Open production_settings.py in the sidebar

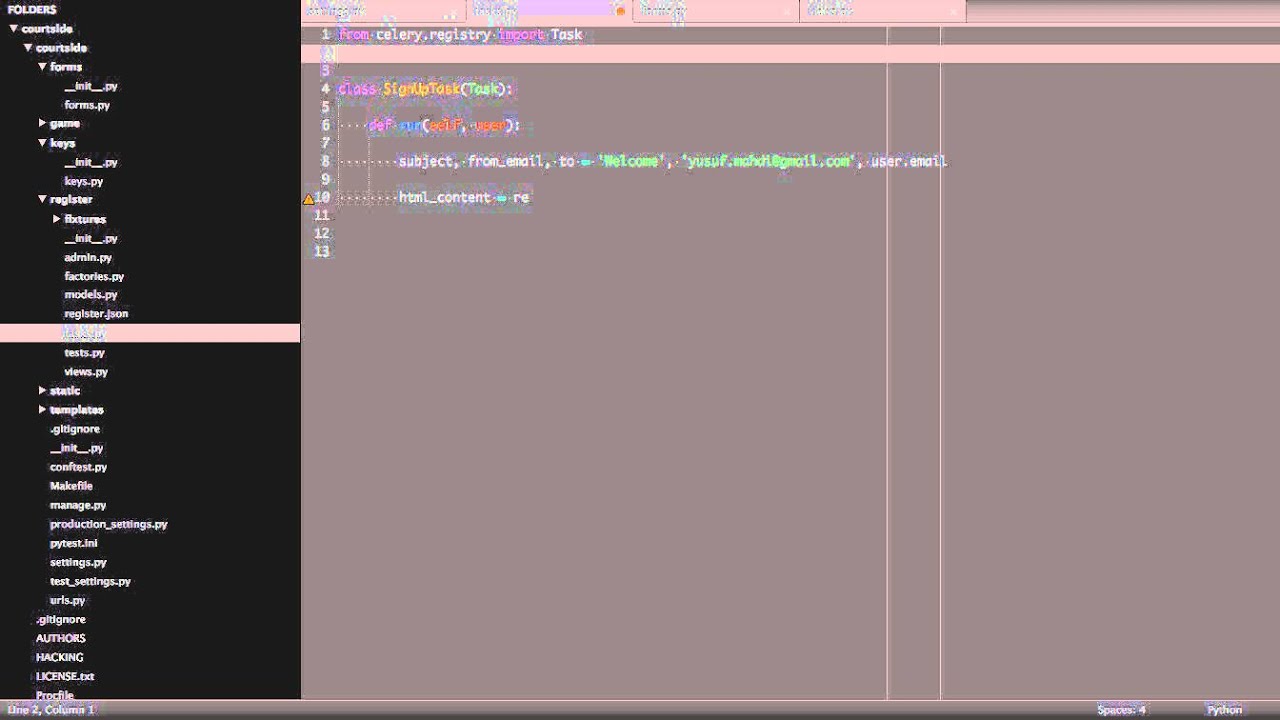click(109, 524)
